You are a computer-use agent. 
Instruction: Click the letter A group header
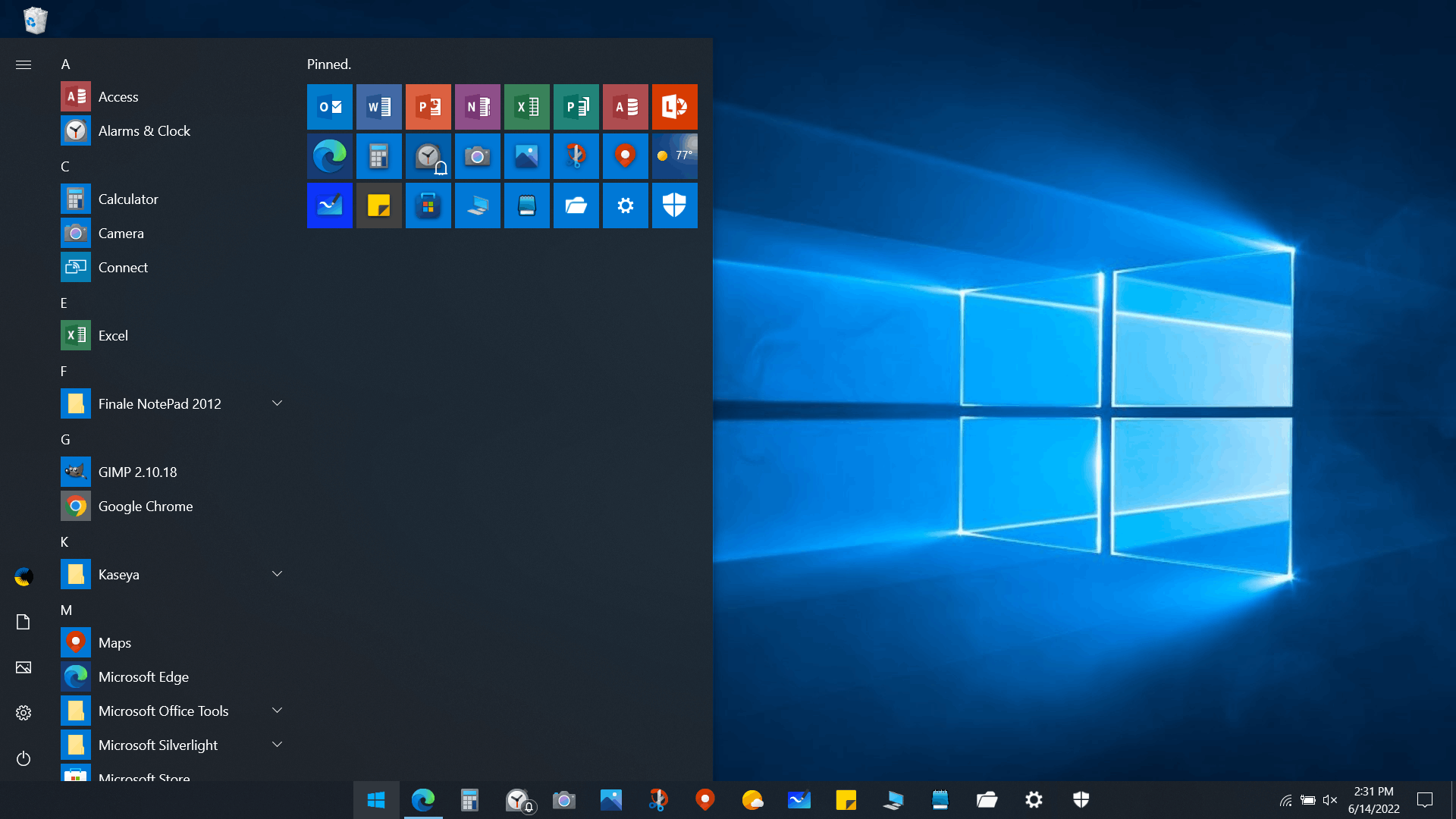coord(65,64)
